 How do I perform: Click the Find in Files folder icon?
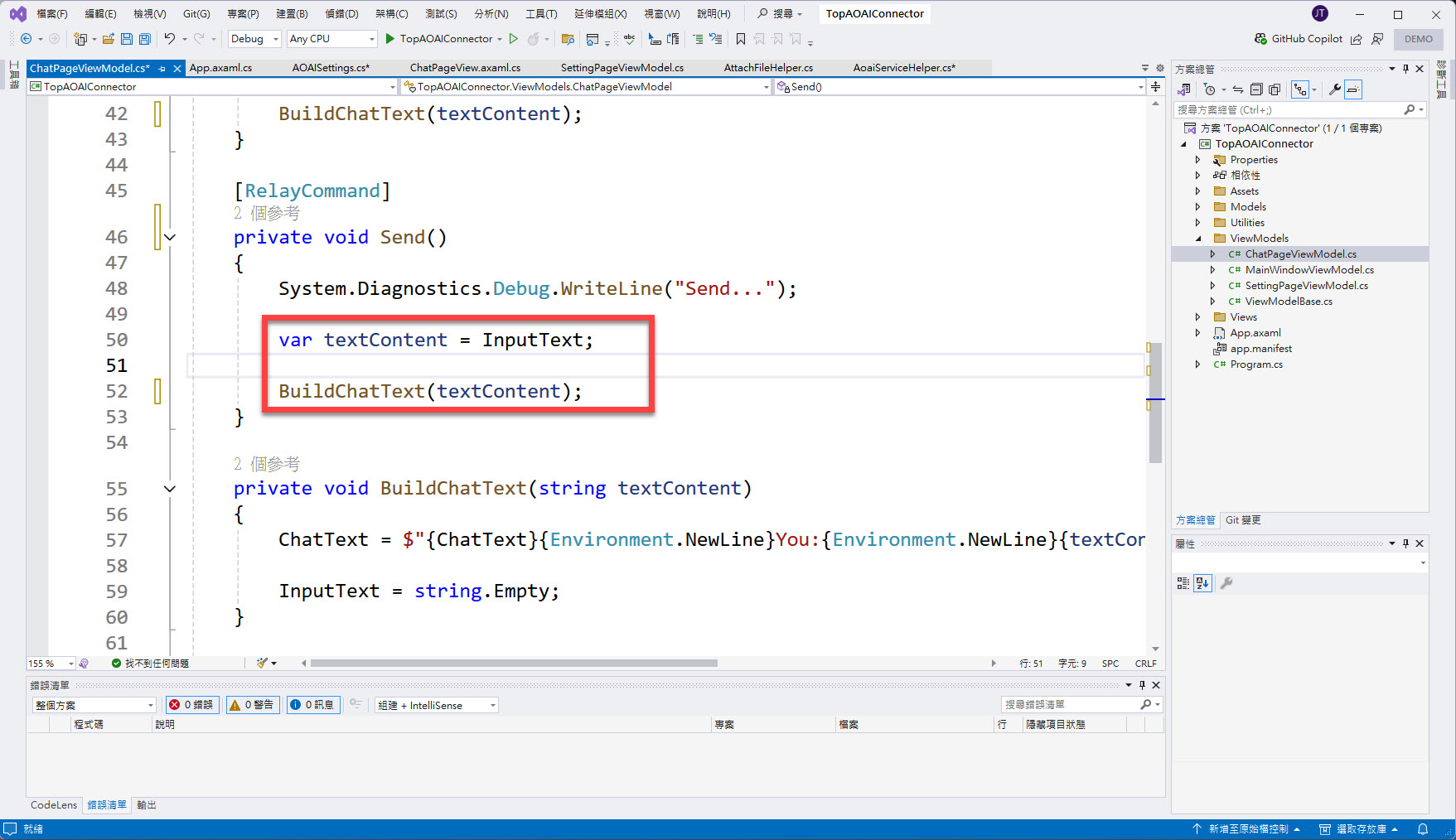coord(568,39)
